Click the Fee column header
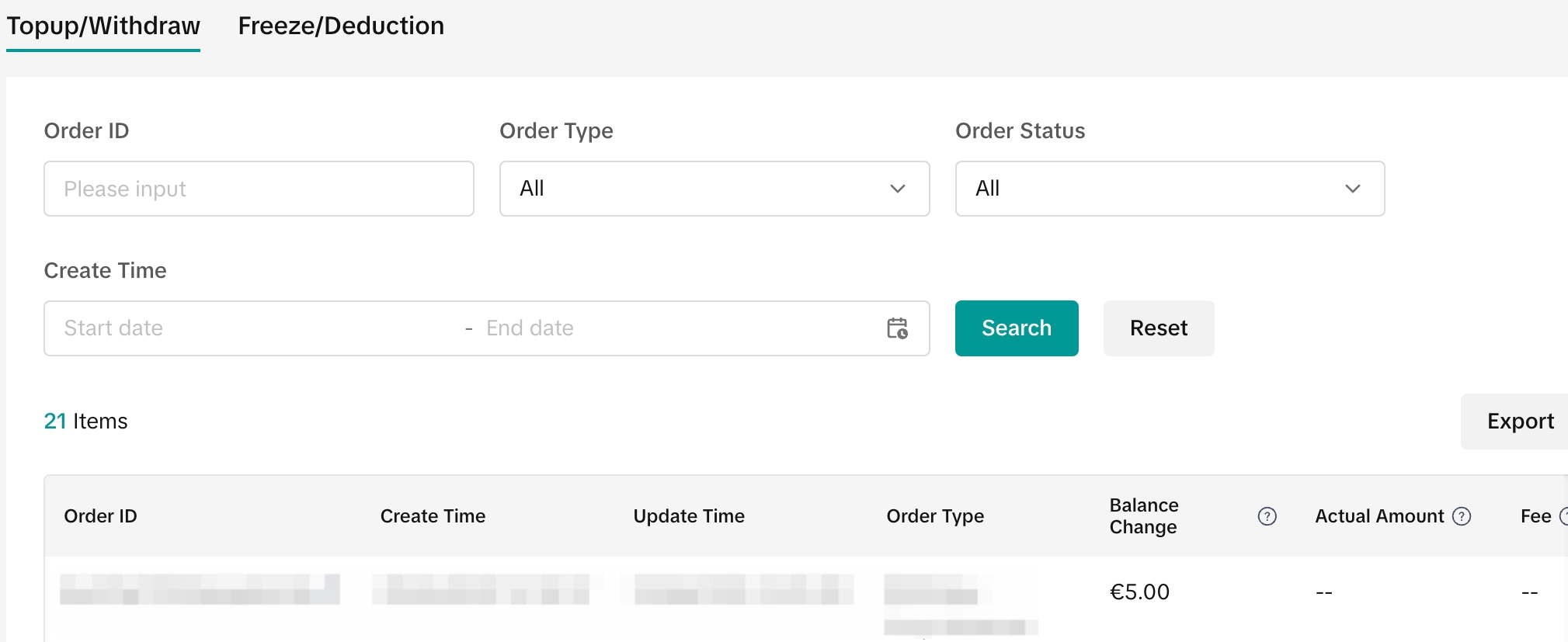Viewport: 1568px width, 642px height. click(x=1535, y=516)
